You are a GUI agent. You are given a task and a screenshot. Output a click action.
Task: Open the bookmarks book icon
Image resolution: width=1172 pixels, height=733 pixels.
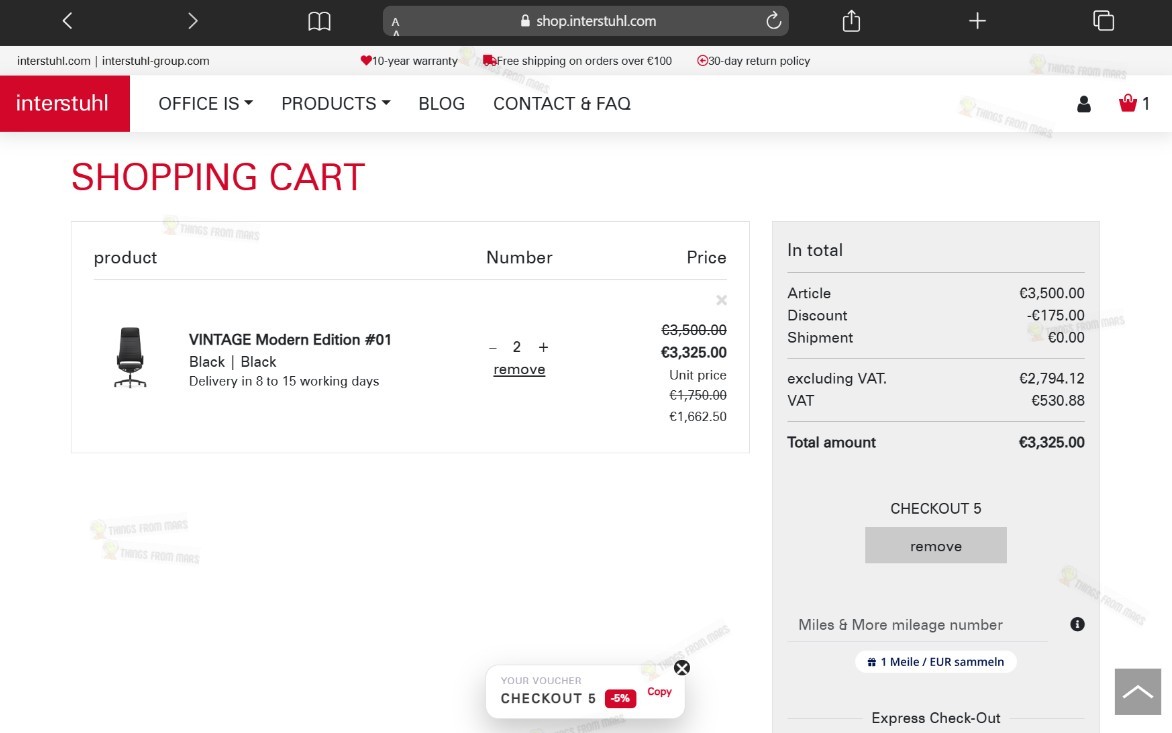(x=319, y=21)
